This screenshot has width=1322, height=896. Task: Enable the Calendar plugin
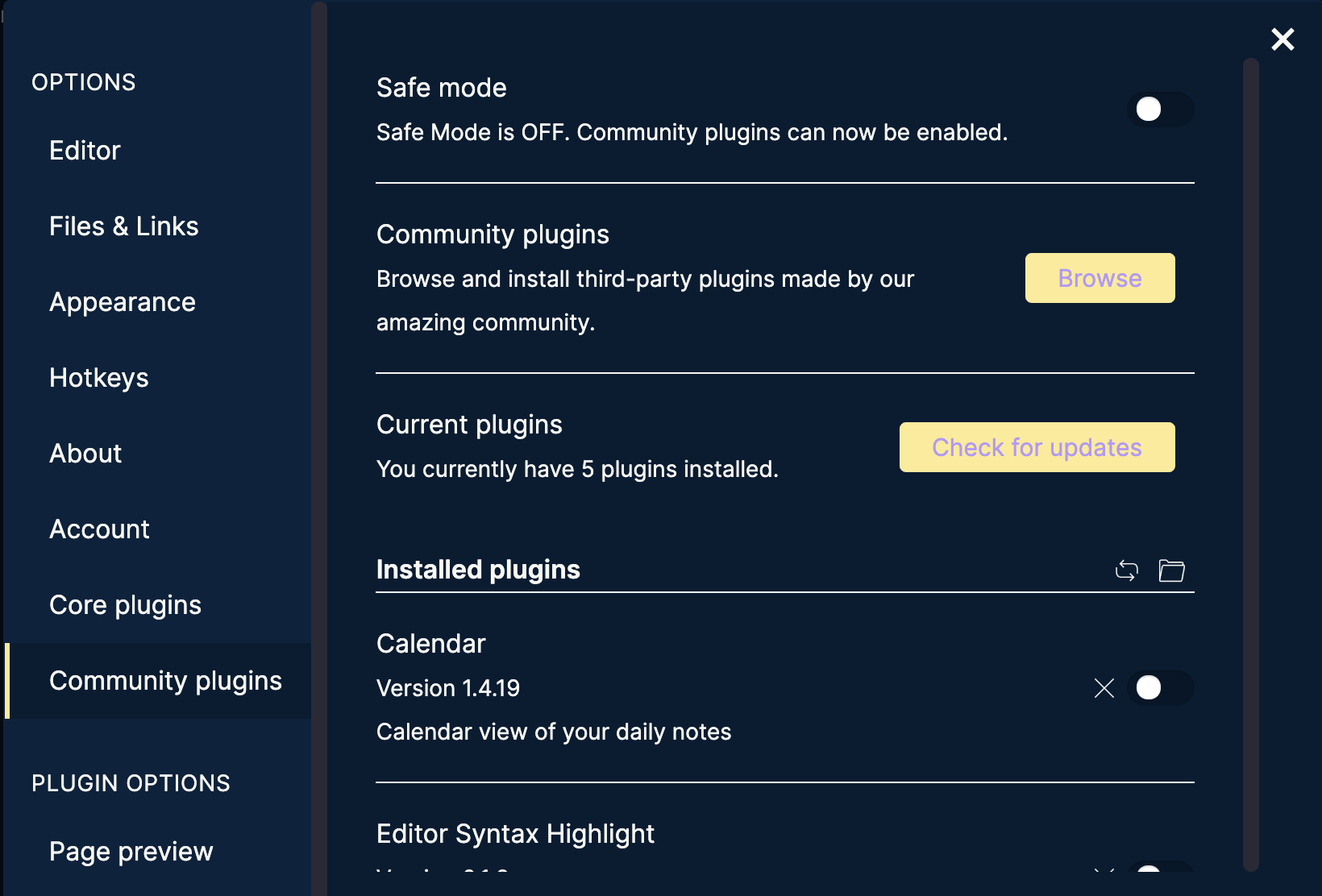(1159, 688)
